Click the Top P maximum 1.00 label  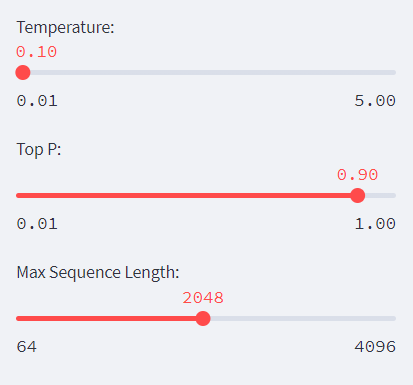tap(375, 224)
